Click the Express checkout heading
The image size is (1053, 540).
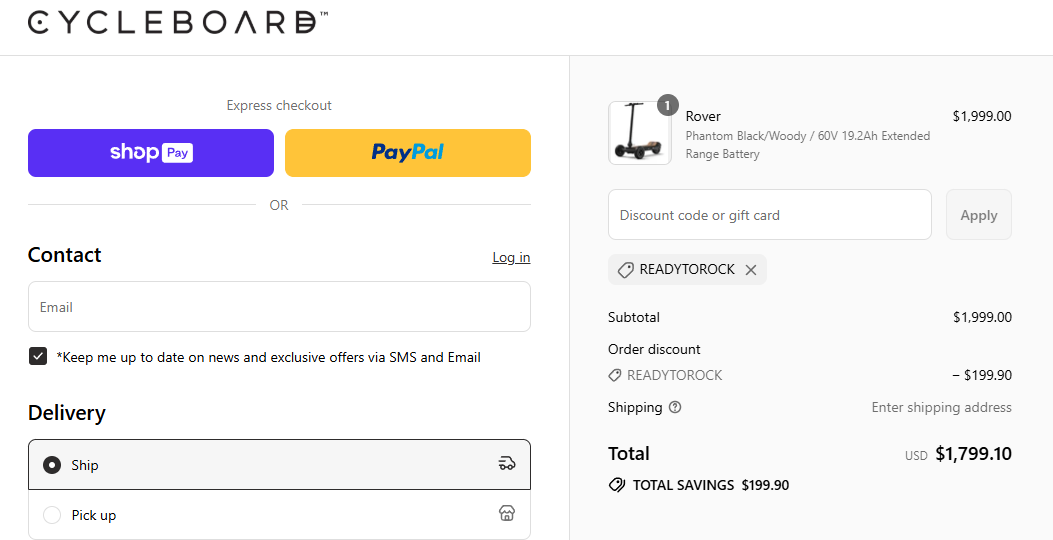tap(279, 105)
